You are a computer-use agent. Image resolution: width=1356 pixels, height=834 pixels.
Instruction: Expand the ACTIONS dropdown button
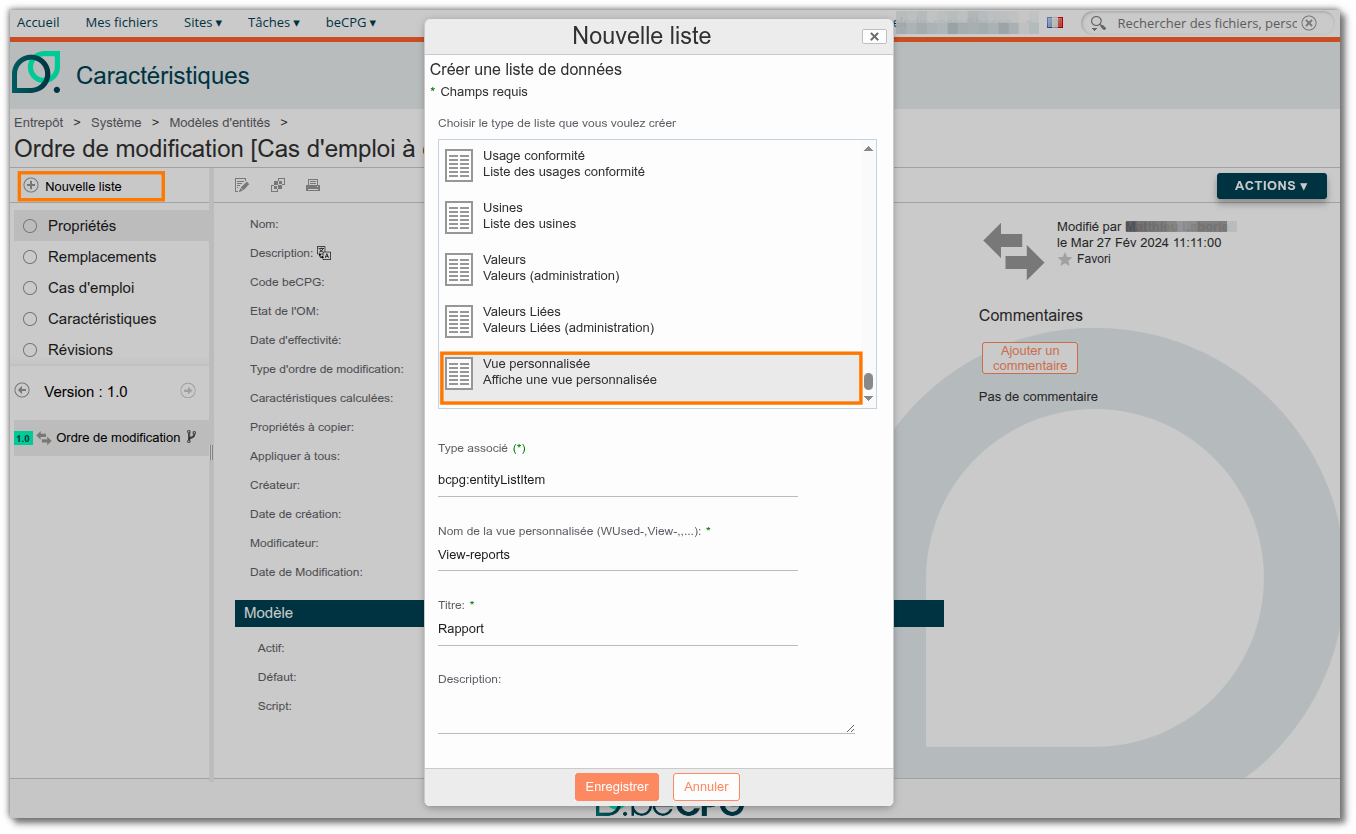(x=1271, y=186)
